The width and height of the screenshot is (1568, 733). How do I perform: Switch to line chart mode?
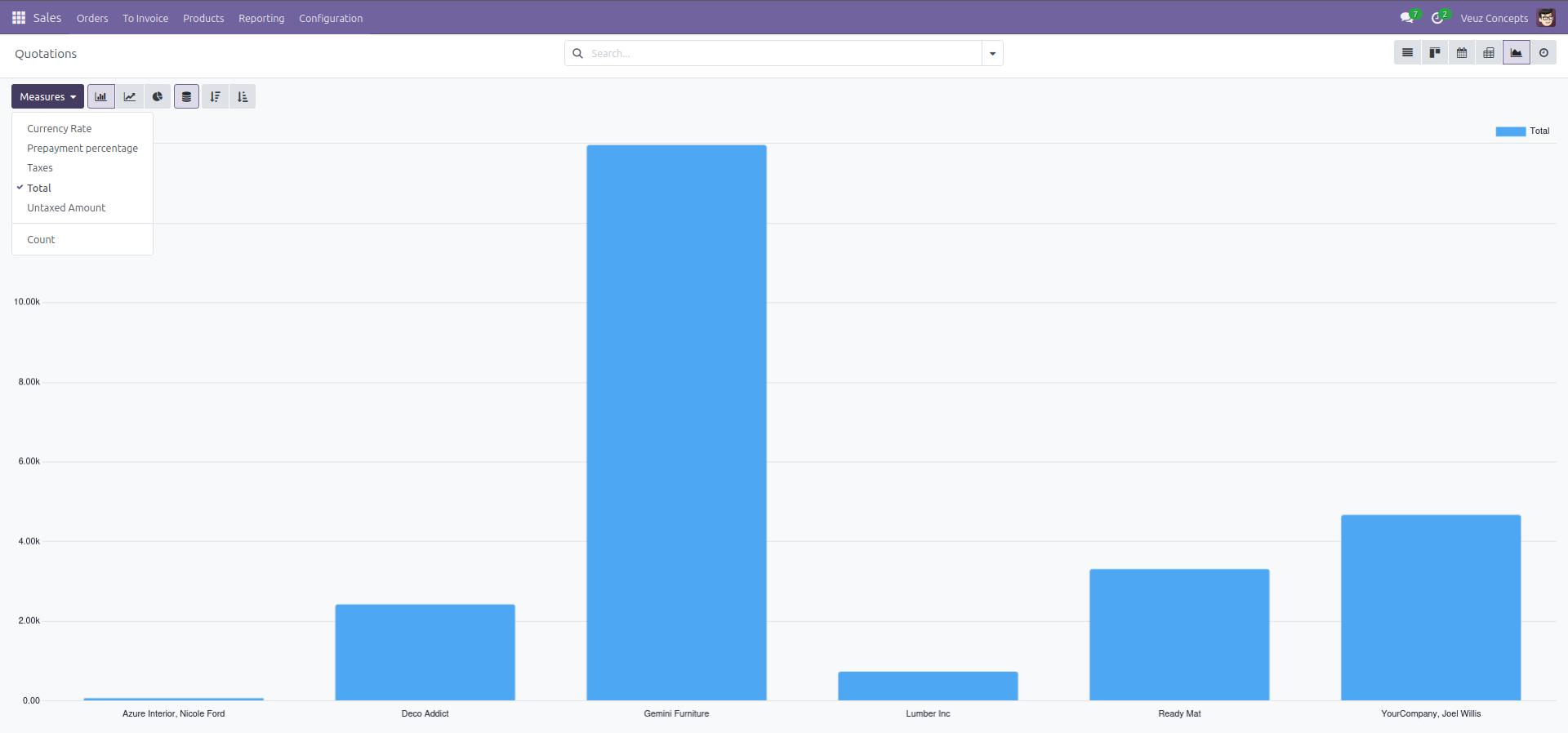[130, 97]
